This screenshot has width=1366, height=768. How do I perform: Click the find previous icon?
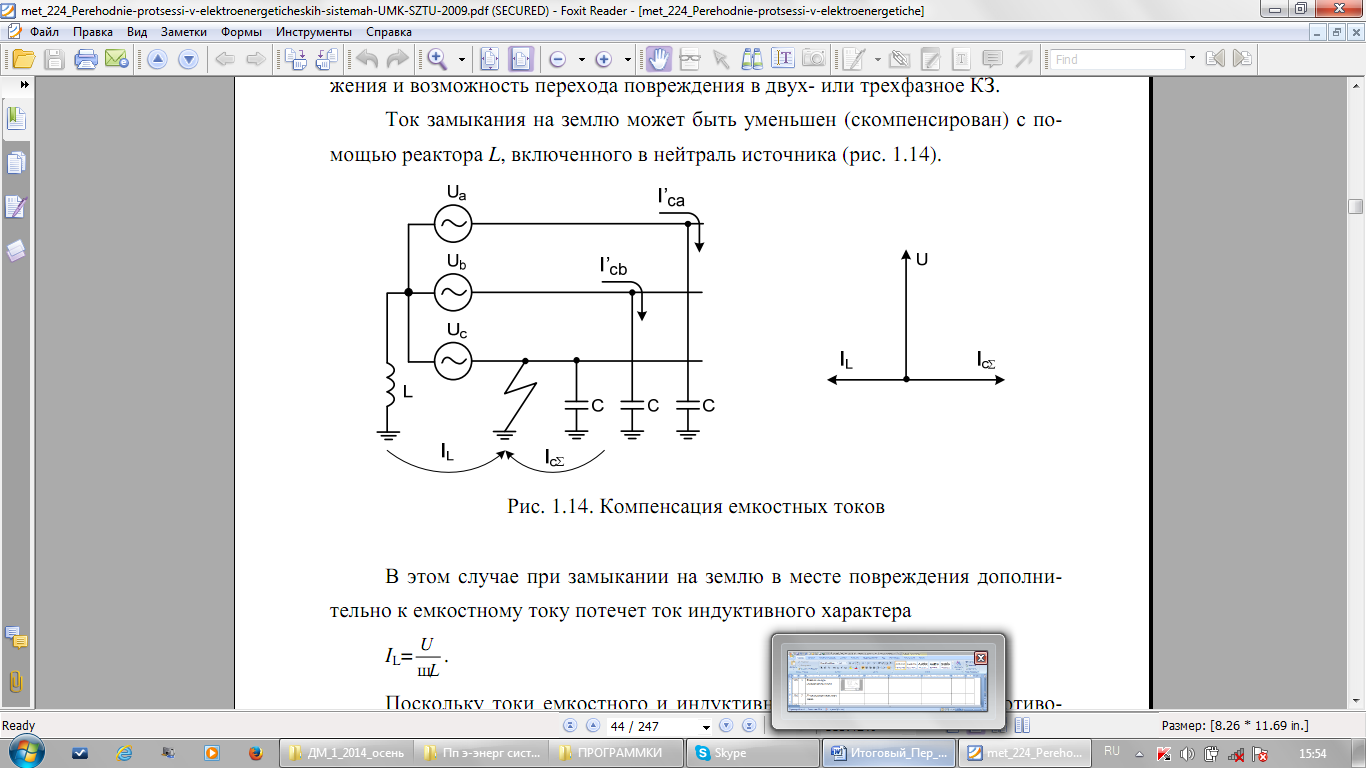(1215, 59)
